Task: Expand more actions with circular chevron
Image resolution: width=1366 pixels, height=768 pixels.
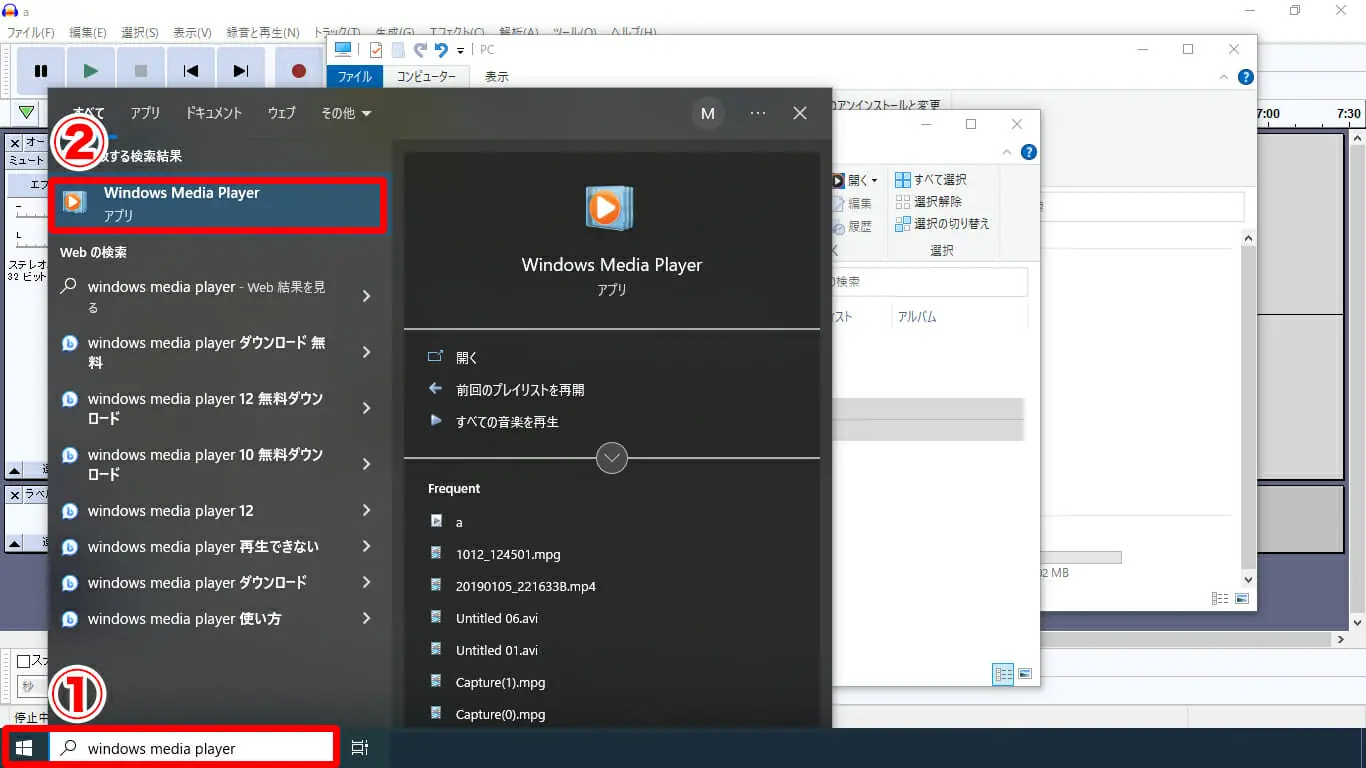Action: [x=612, y=458]
